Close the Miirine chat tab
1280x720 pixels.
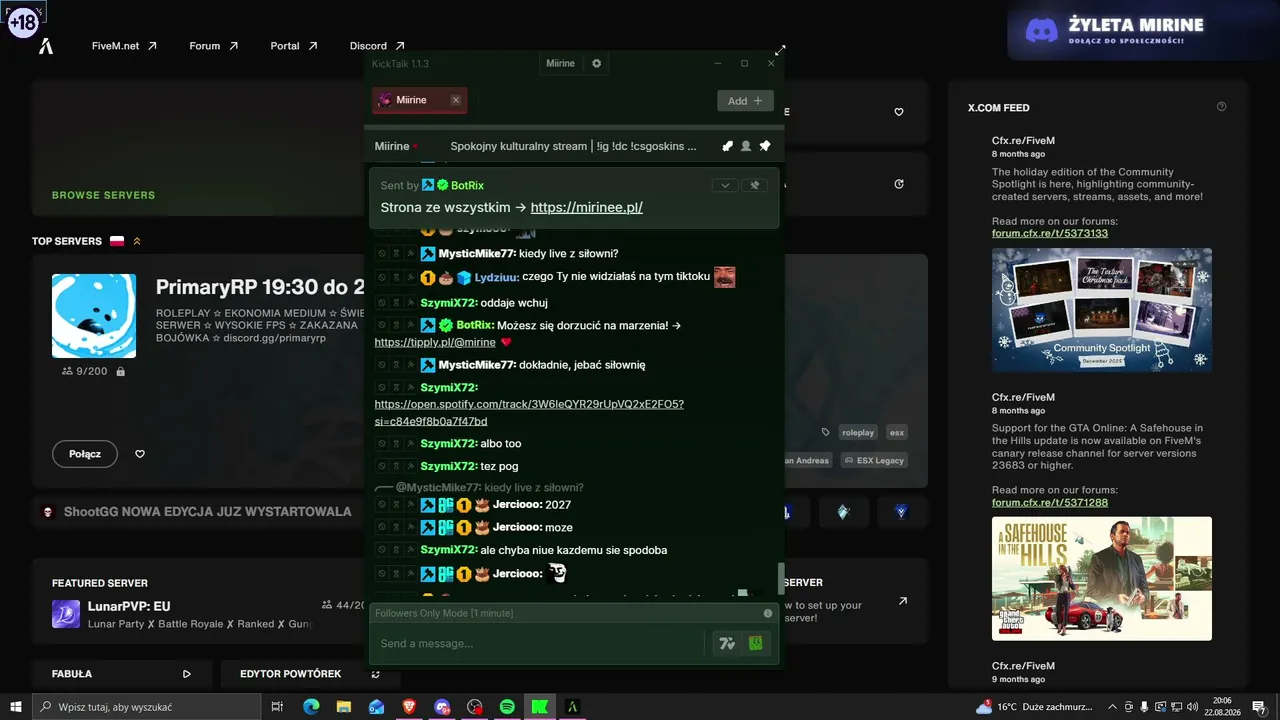[456, 100]
